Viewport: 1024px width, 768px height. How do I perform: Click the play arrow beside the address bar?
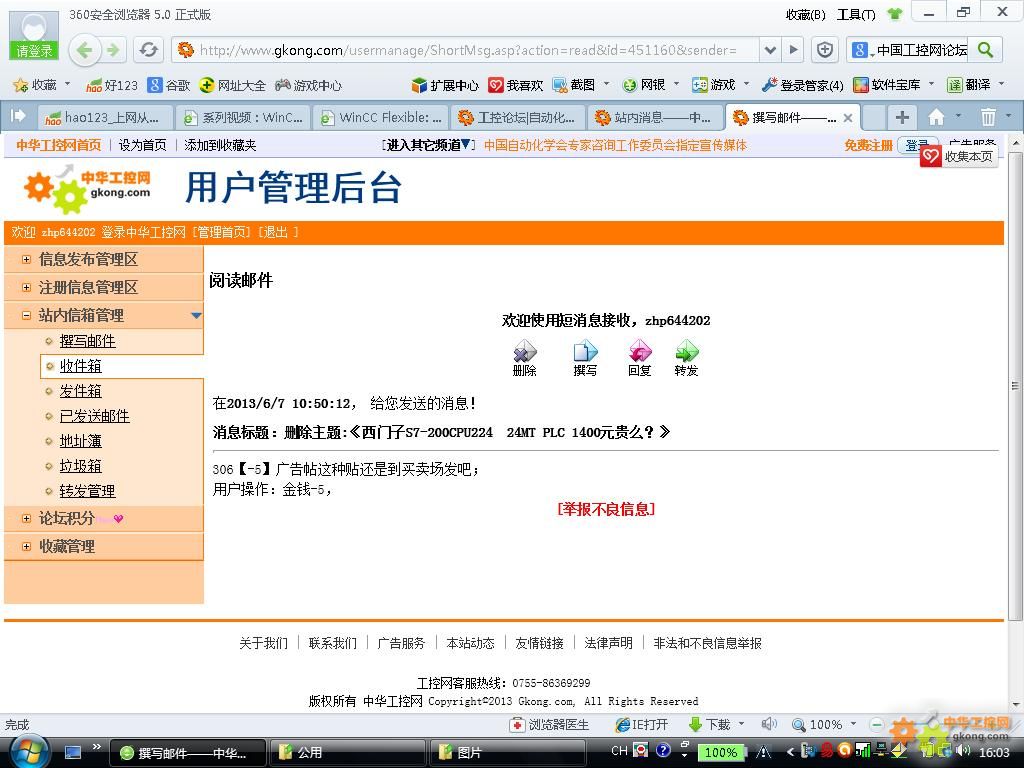[x=793, y=50]
